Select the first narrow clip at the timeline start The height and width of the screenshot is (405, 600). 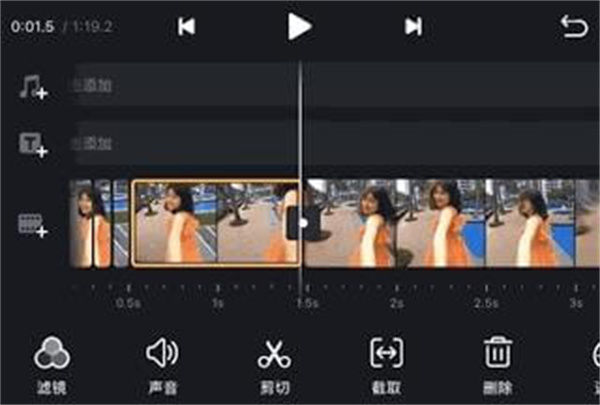[81, 223]
